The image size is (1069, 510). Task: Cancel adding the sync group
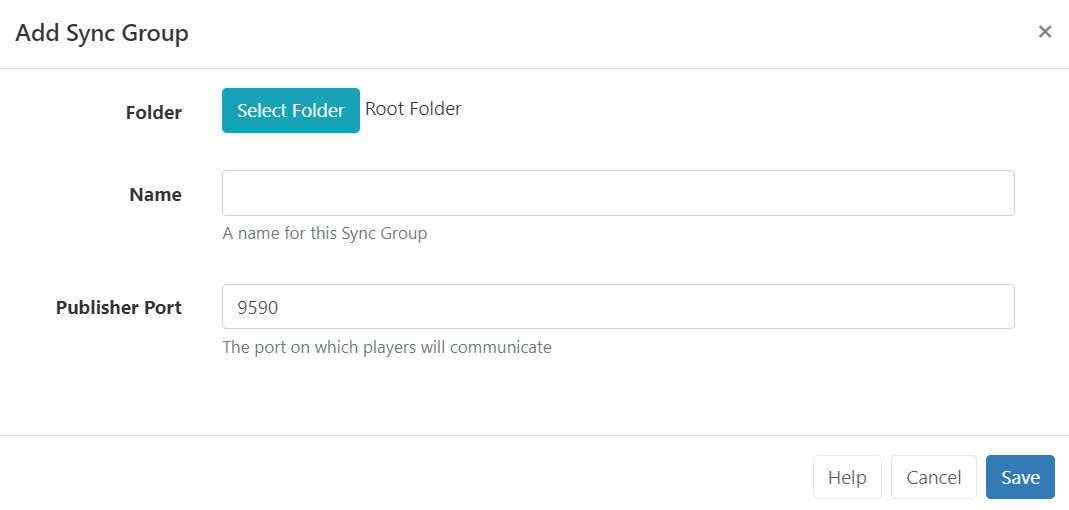[x=933, y=477]
